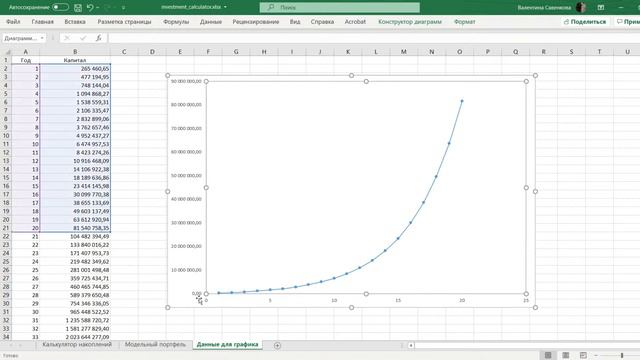
Task: Switch to Разметка страницы ribbon tab
Action: [x=124, y=22]
